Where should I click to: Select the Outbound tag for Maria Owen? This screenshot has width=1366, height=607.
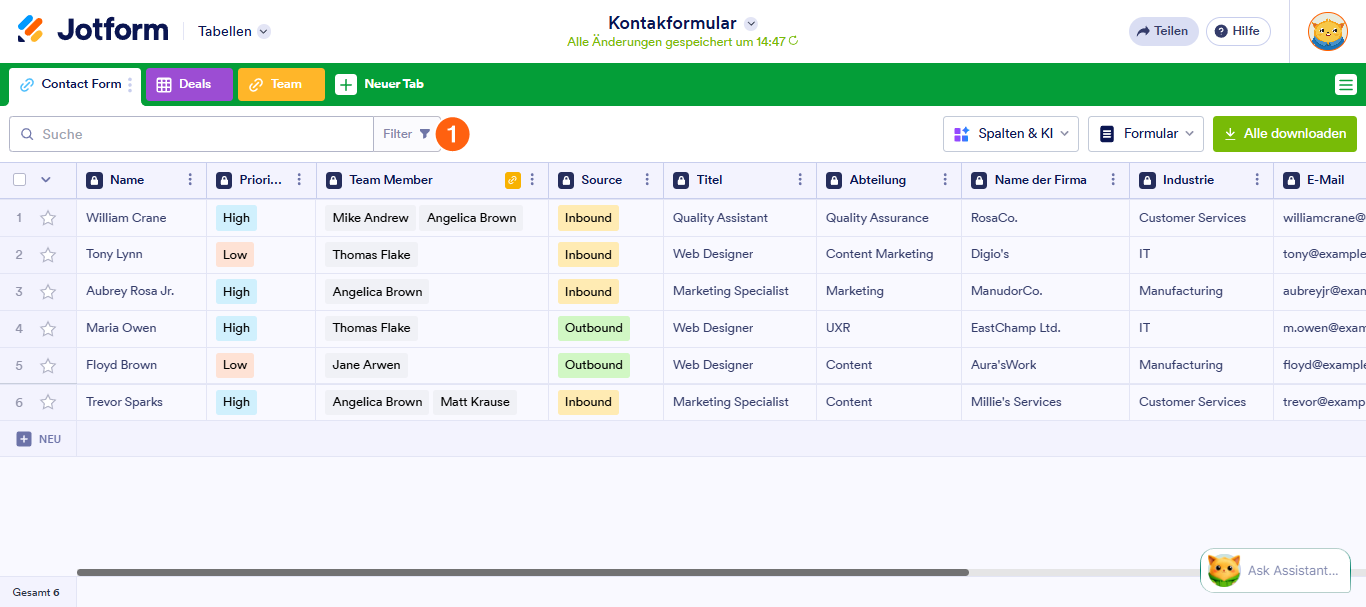pyautogui.click(x=594, y=328)
